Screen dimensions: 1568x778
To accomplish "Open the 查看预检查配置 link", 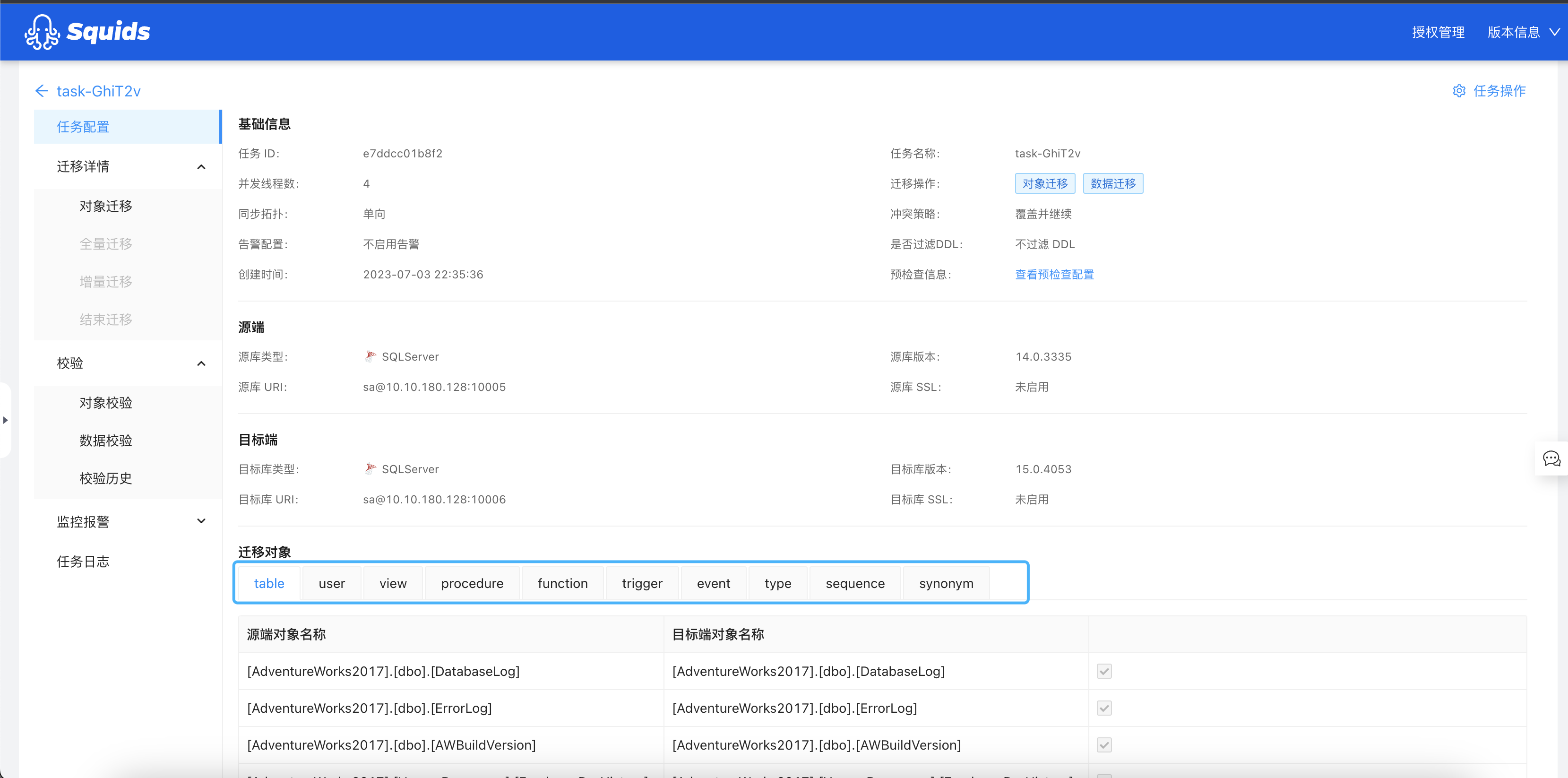I will click(x=1054, y=275).
